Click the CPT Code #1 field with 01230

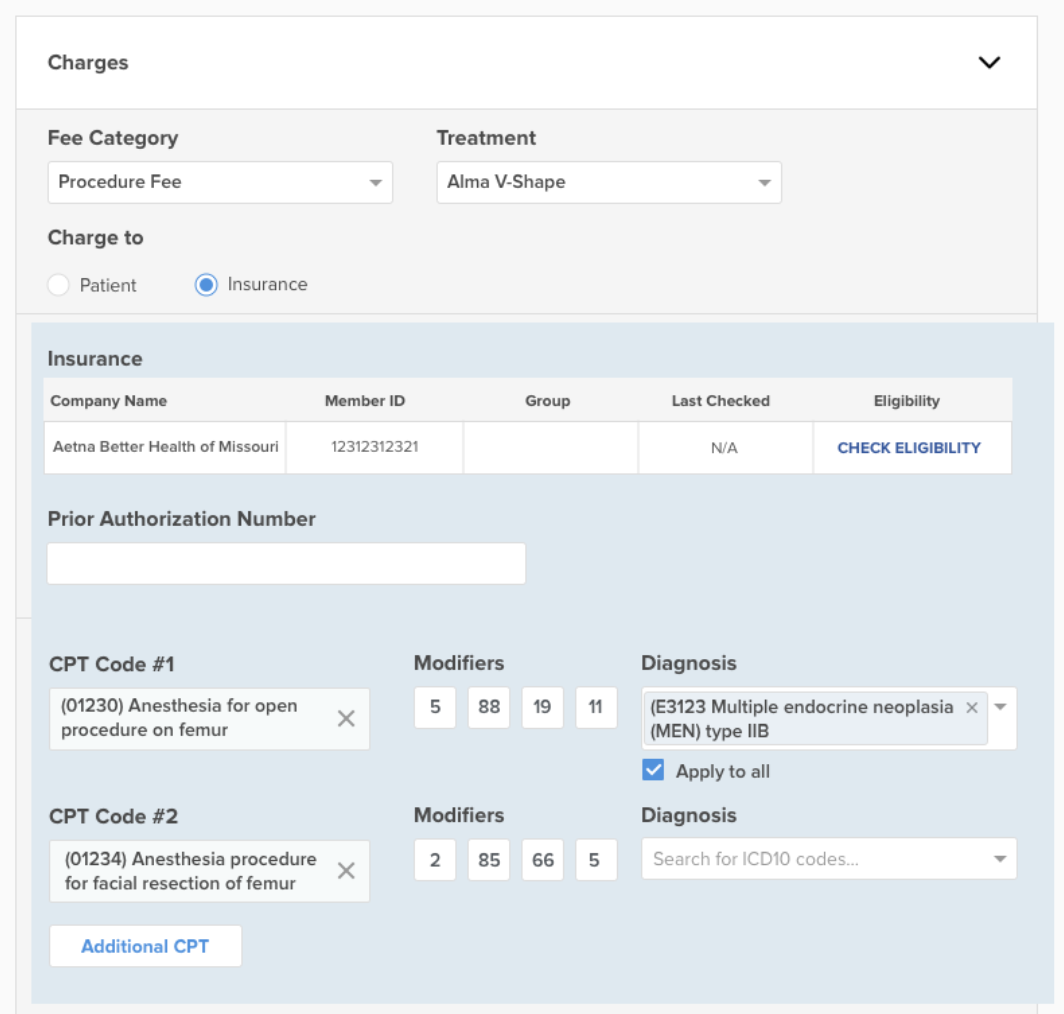tap(210, 719)
